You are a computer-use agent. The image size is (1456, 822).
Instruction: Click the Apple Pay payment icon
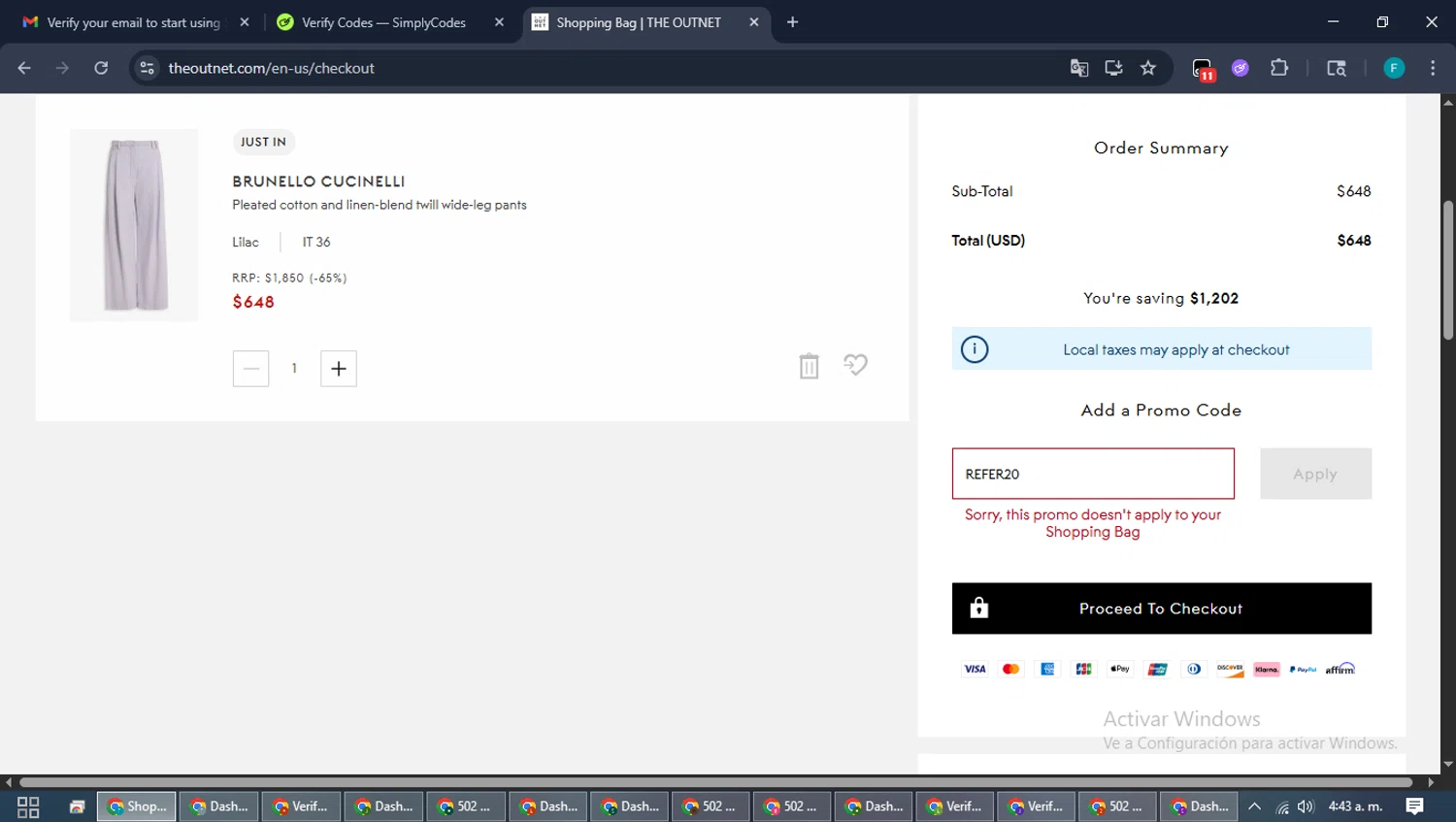[x=1120, y=669]
